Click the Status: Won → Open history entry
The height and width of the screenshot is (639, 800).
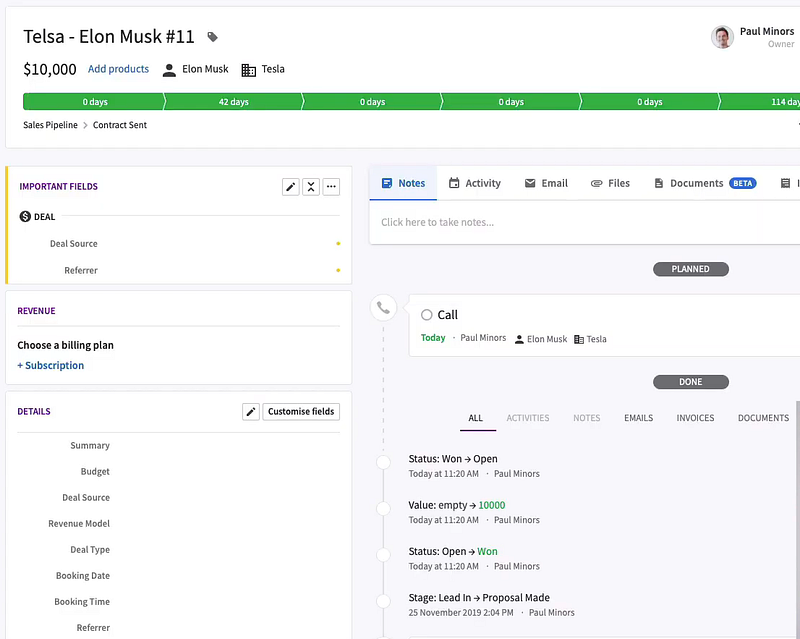point(453,459)
